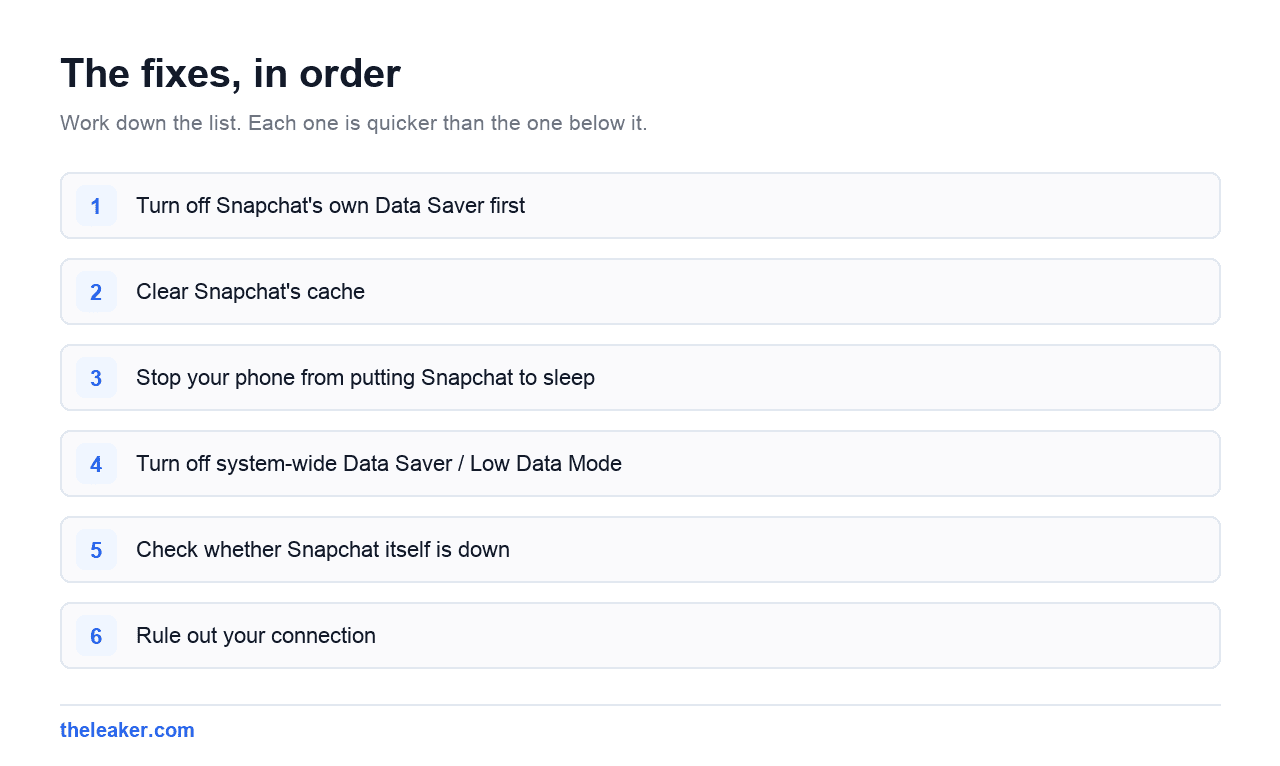Select the number 5 step badge
The width and height of the screenshot is (1280, 766).
(96, 550)
